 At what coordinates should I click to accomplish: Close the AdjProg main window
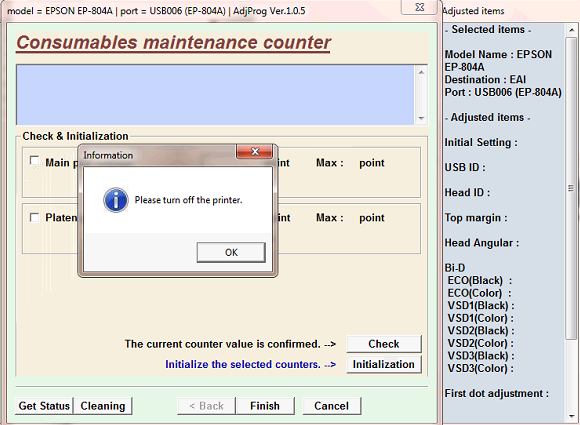coord(419,7)
